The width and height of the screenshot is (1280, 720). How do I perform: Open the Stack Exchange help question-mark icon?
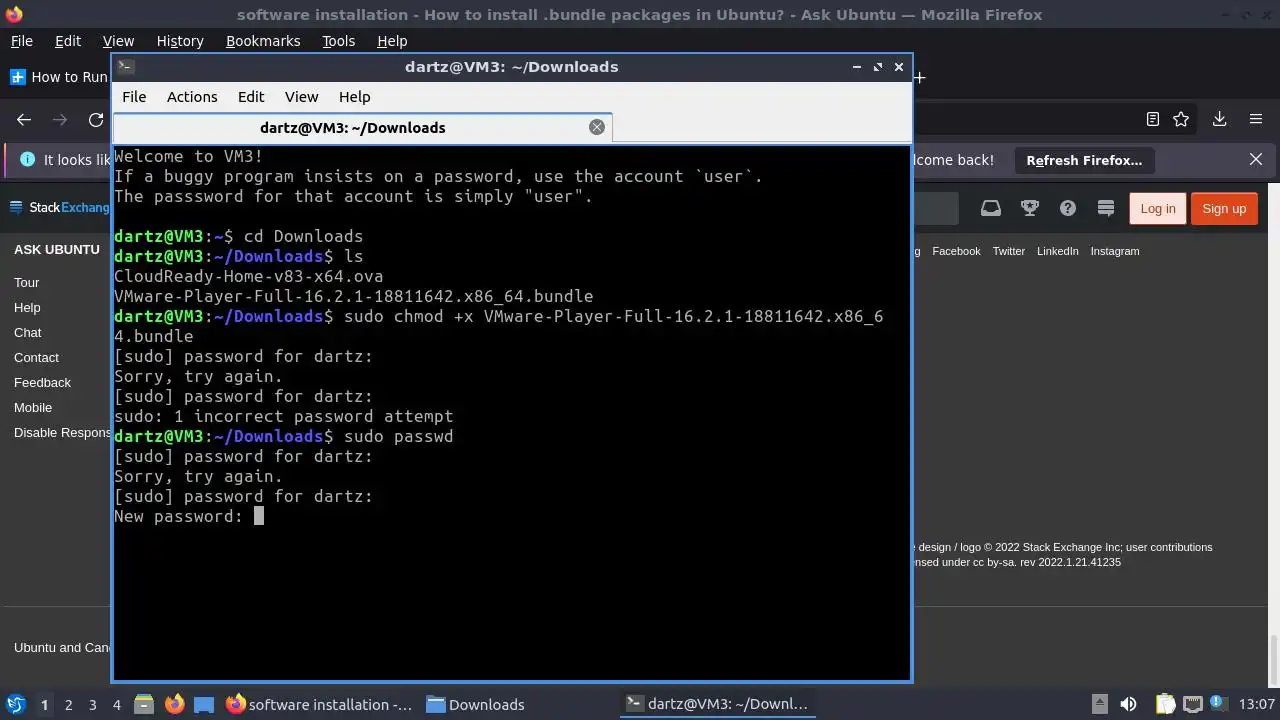tap(1068, 208)
